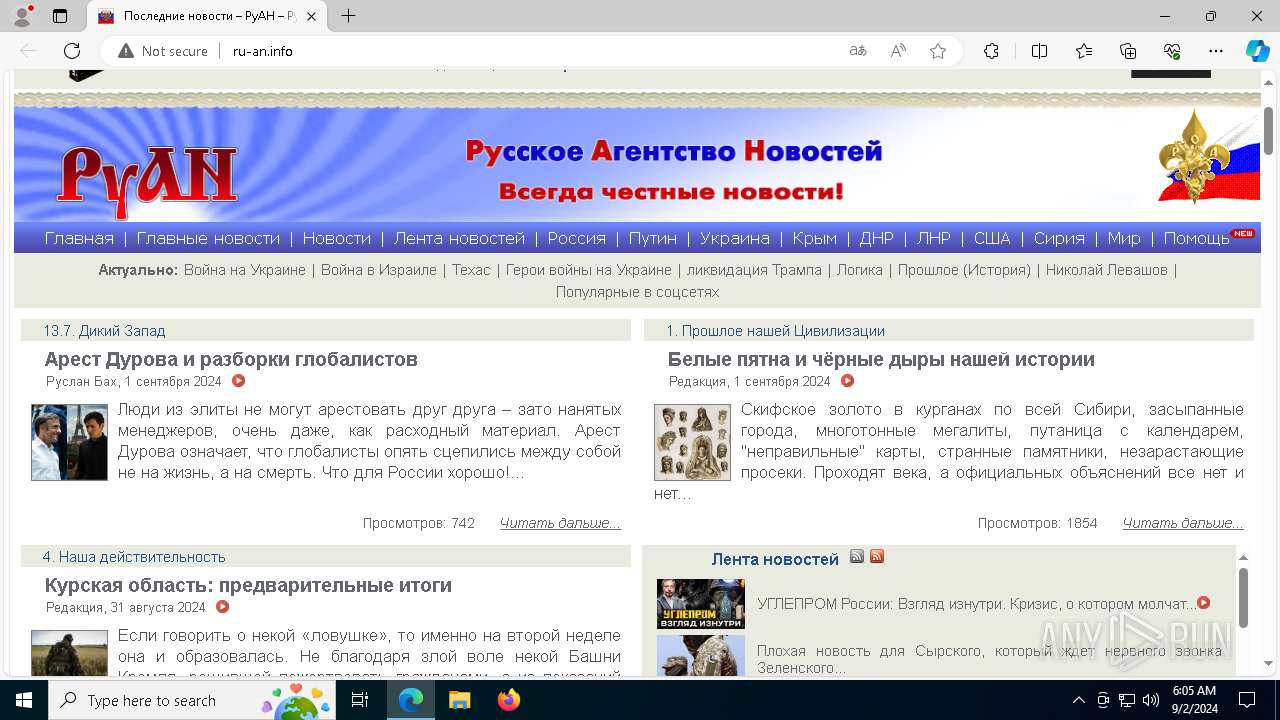
Task: Click the Not secure site info indicator
Action: coord(163,51)
